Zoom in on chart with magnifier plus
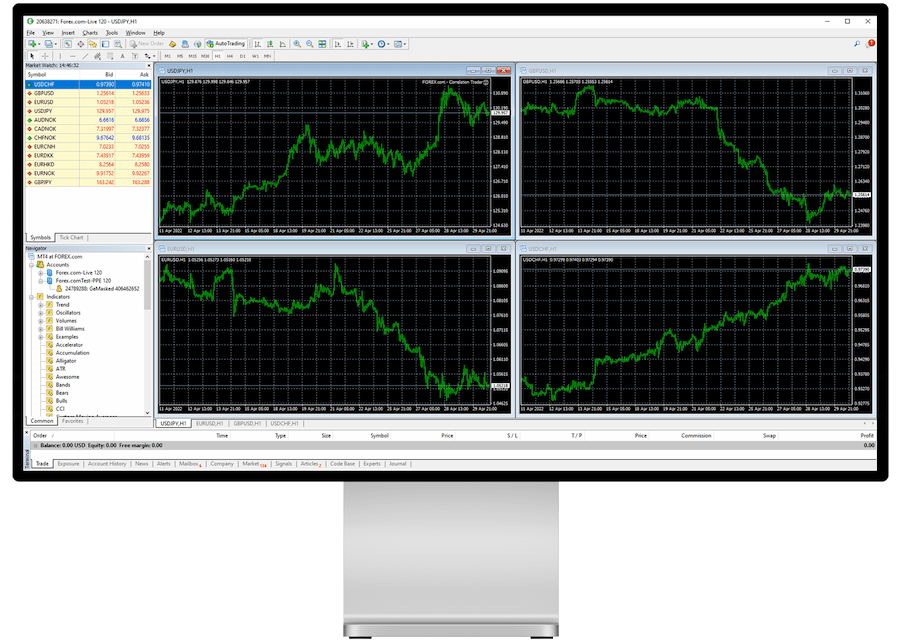The width and height of the screenshot is (900, 644). point(297,44)
